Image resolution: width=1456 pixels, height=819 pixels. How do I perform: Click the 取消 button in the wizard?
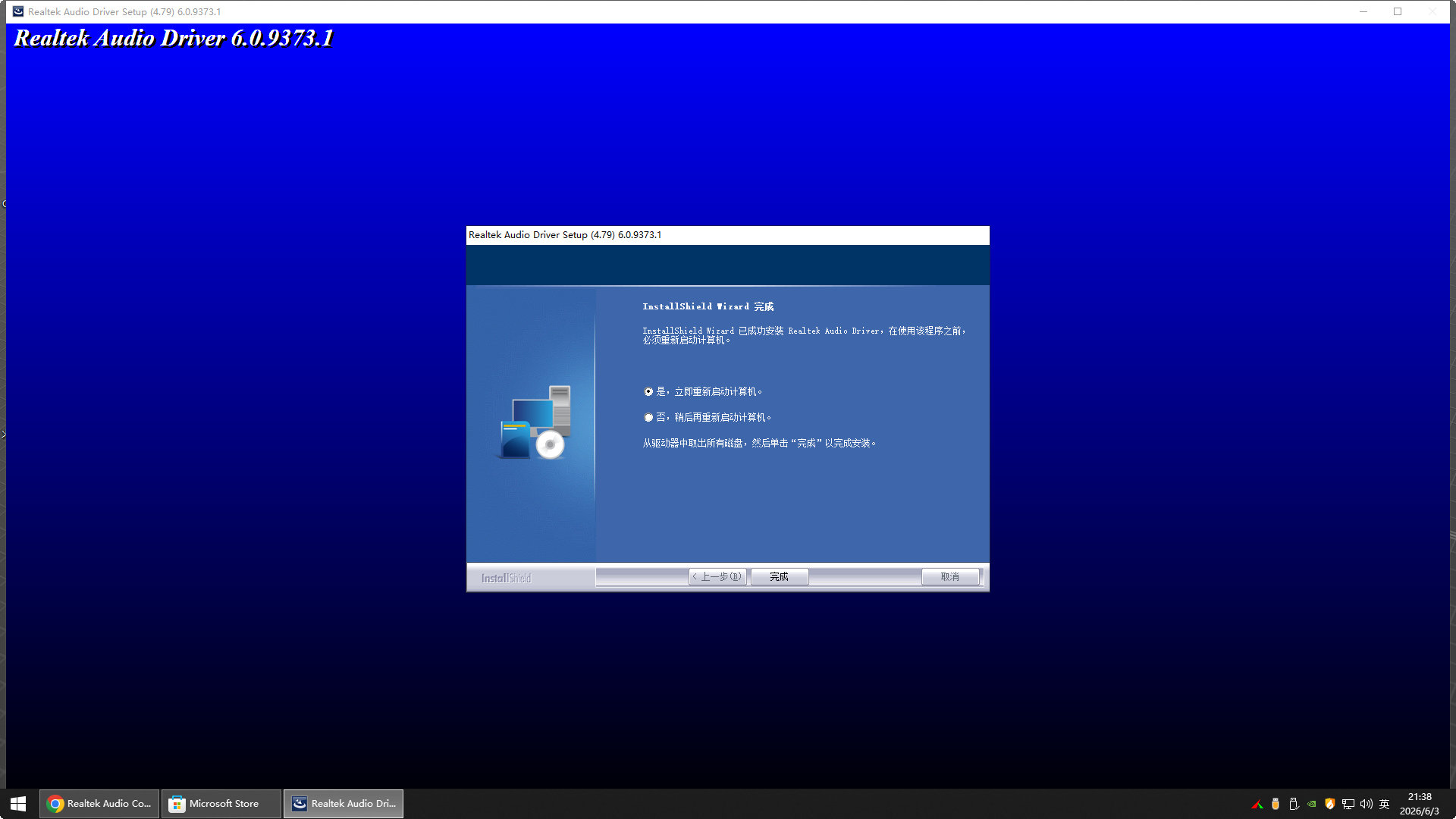949,577
